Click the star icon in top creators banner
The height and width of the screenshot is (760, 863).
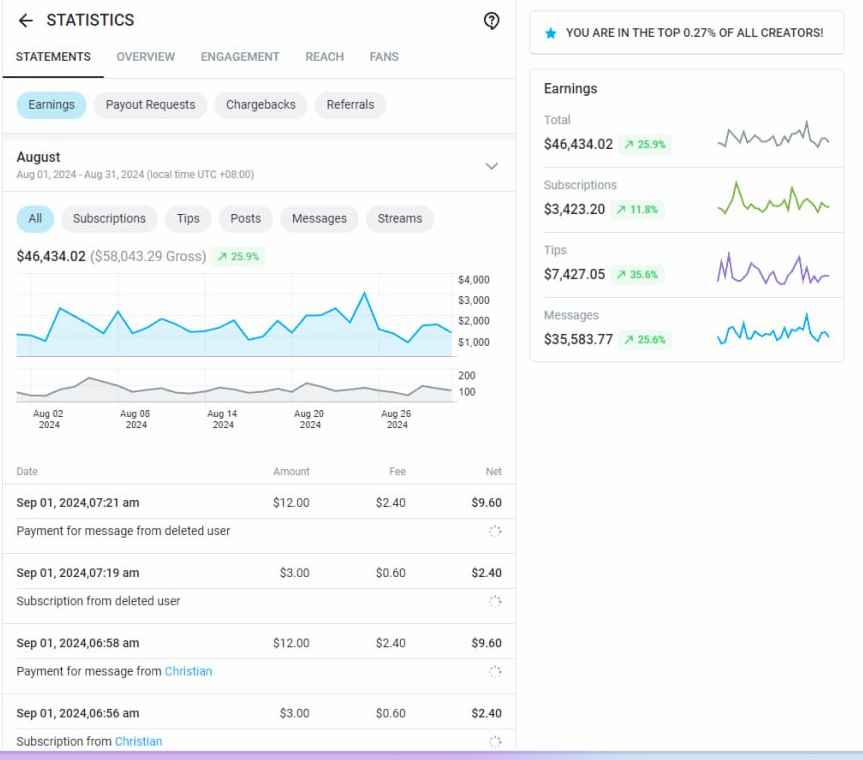pyautogui.click(x=550, y=33)
